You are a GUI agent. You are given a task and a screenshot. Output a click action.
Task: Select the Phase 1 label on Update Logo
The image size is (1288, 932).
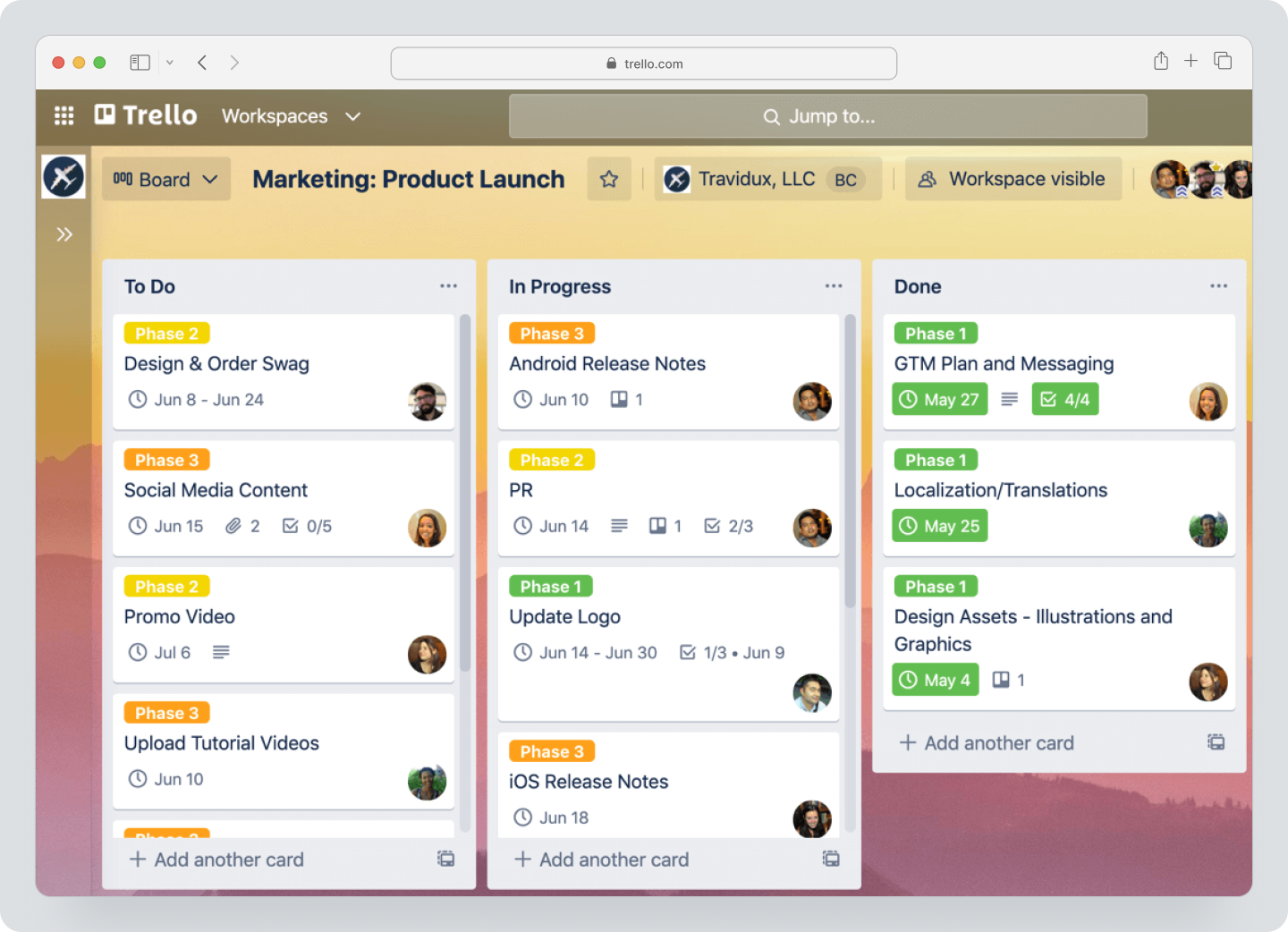[x=550, y=586]
